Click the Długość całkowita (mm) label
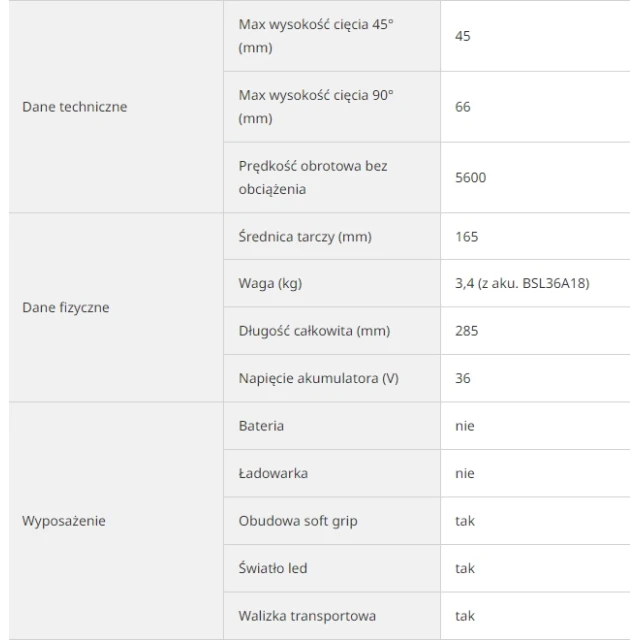Viewport: 640px width, 640px height. 314,331
